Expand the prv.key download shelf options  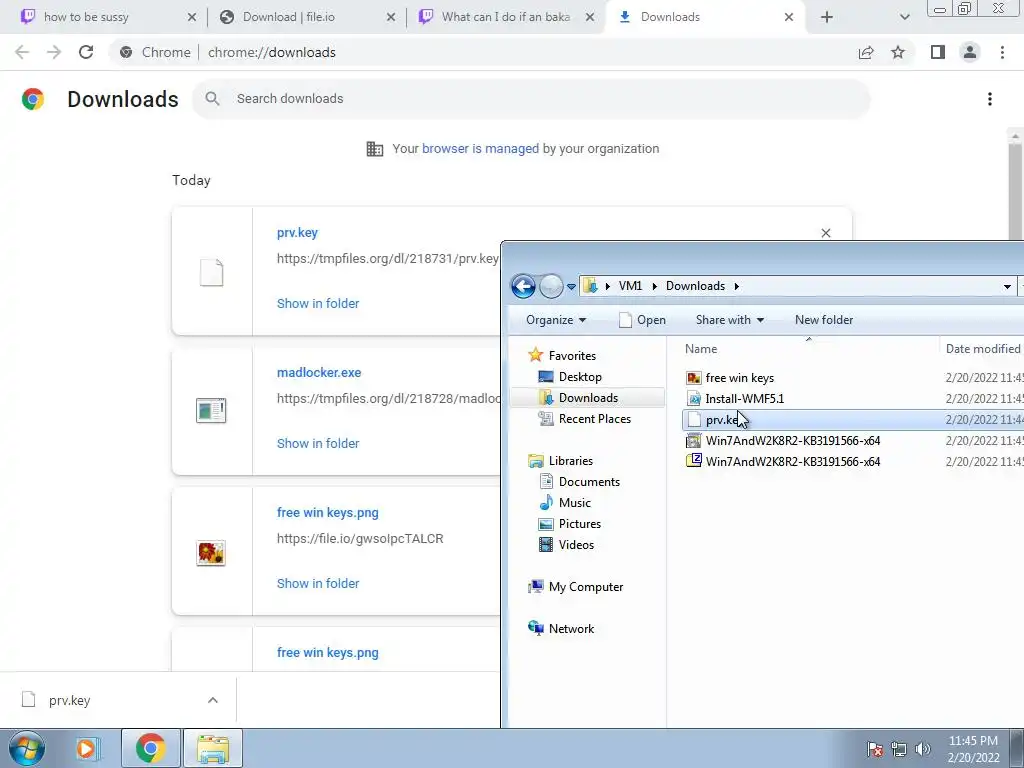[213, 700]
